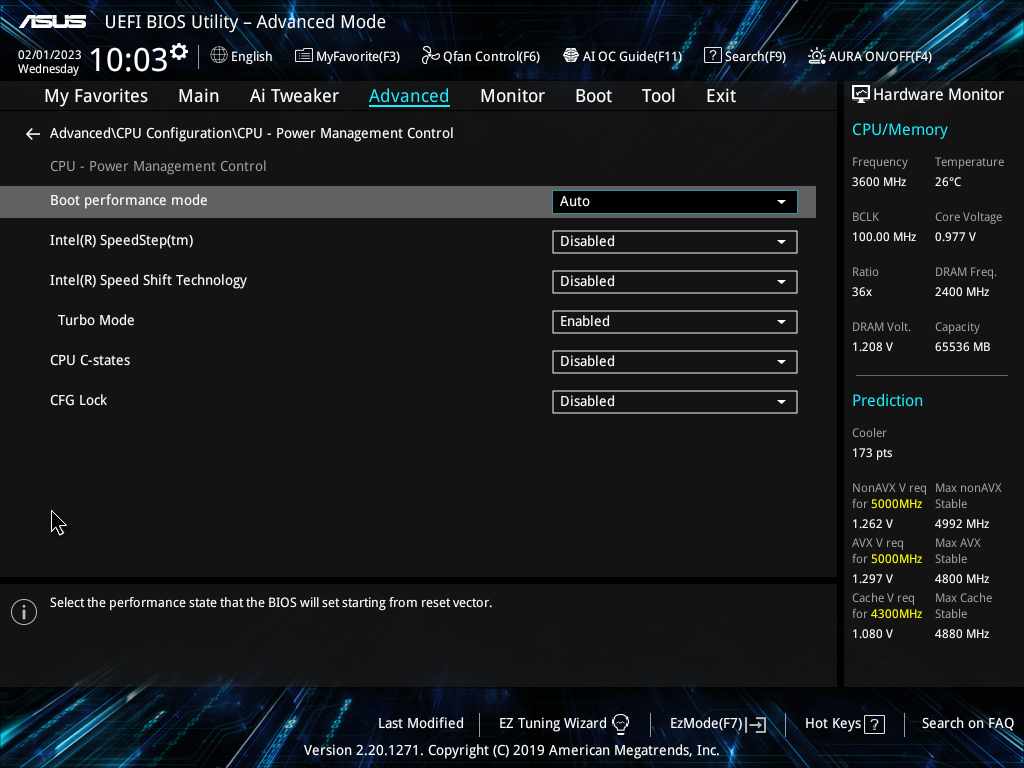Click the 4992 MHz max nonAVX value
Image resolution: width=1024 pixels, height=768 pixels.
[x=961, y=524]
